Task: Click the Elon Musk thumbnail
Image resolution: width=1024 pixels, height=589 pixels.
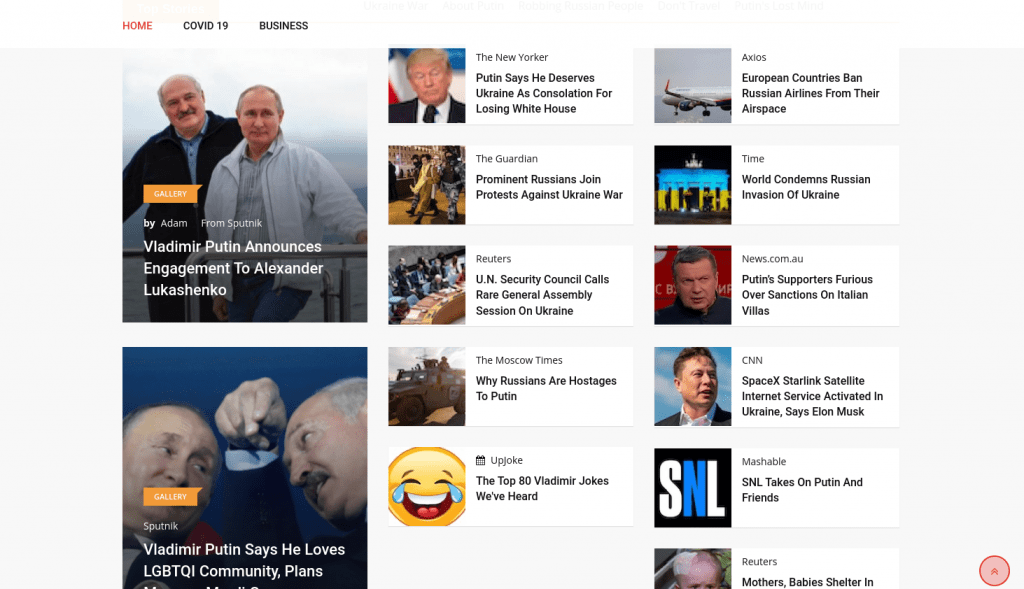Action: [693, 387]
